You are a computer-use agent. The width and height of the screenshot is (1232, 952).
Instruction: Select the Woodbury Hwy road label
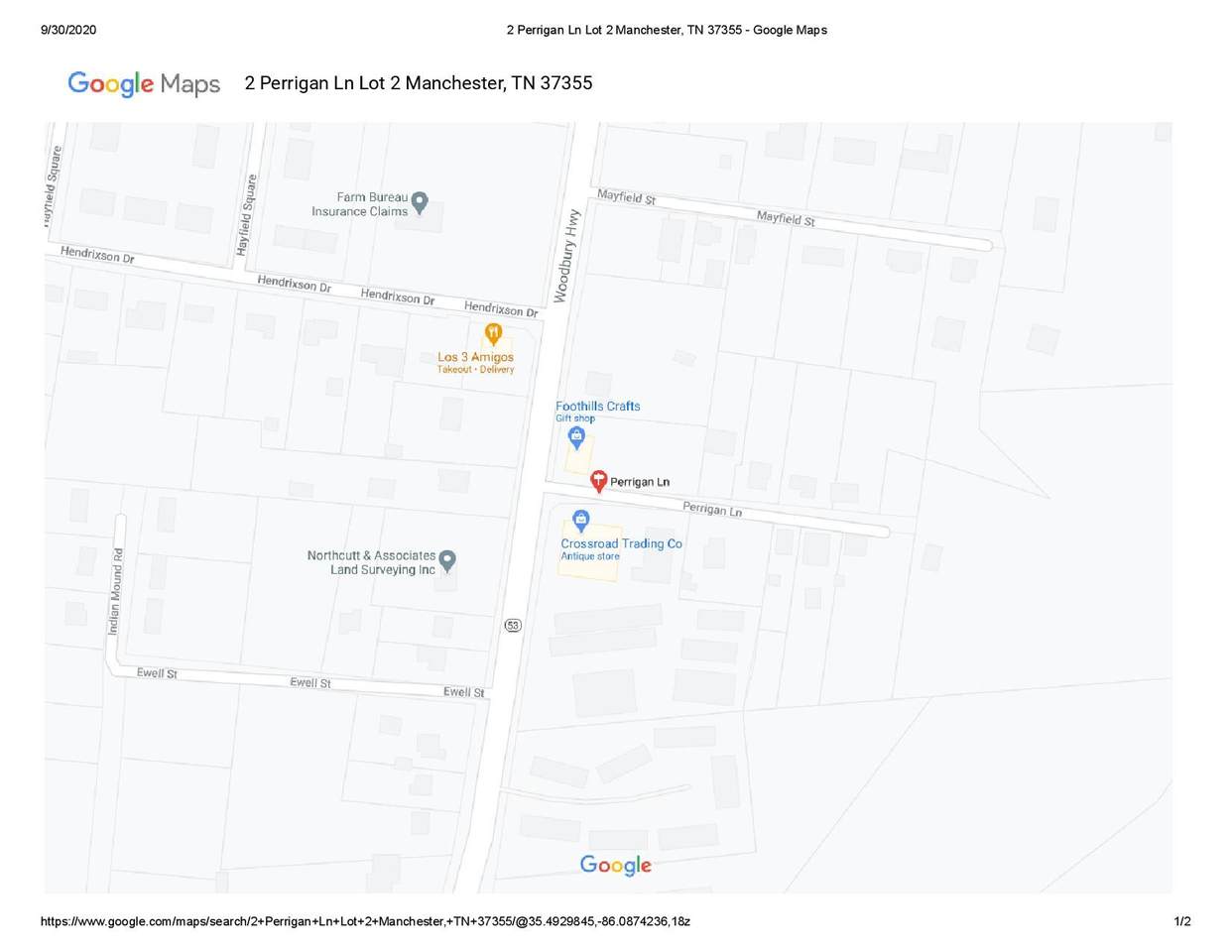[x=566, y=256]
